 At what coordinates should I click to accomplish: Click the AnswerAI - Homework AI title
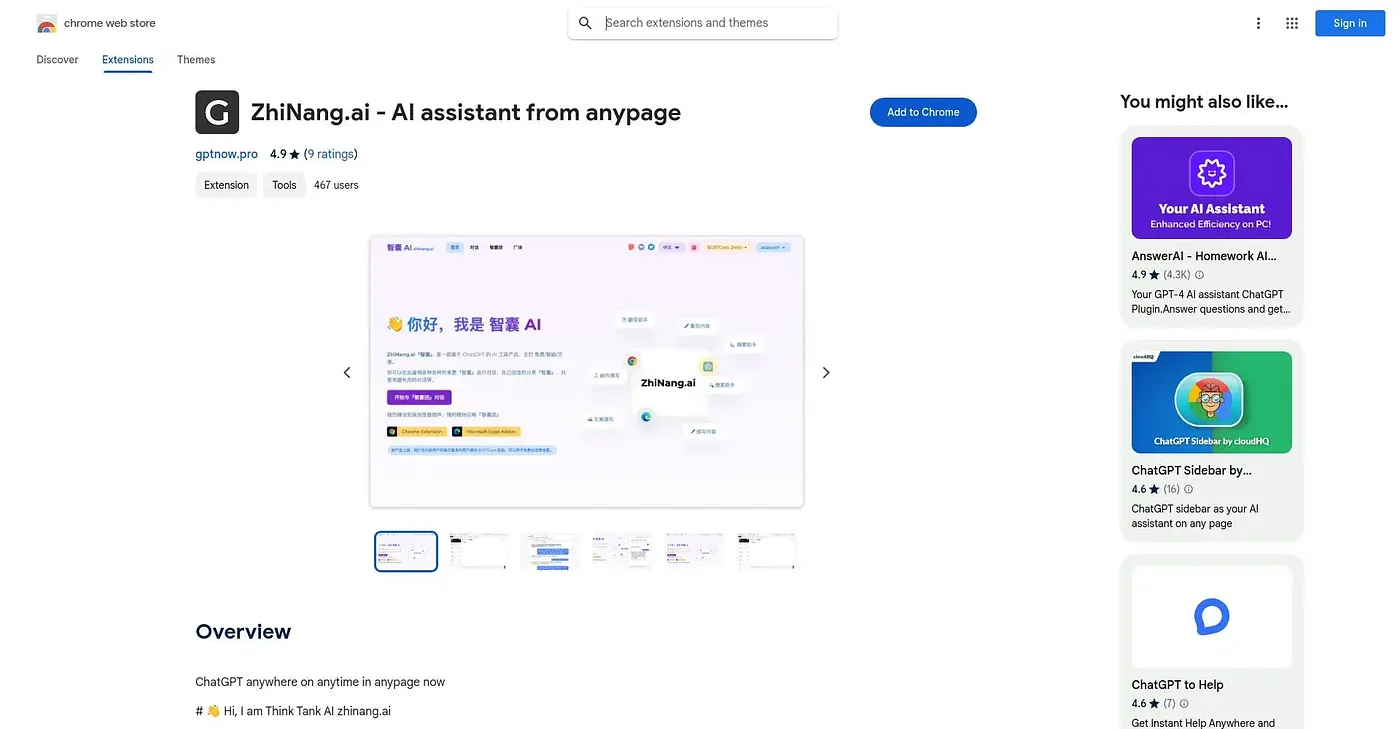1204,256
